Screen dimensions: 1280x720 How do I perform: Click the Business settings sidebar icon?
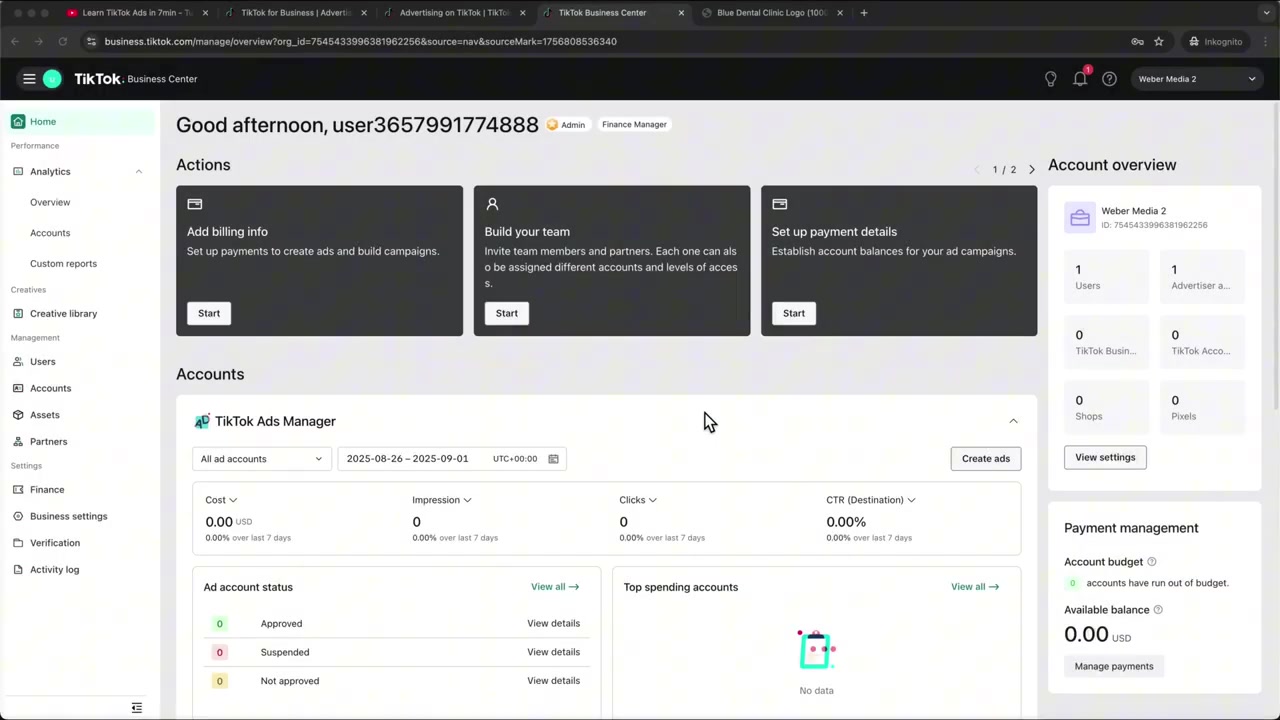(18, 517)
